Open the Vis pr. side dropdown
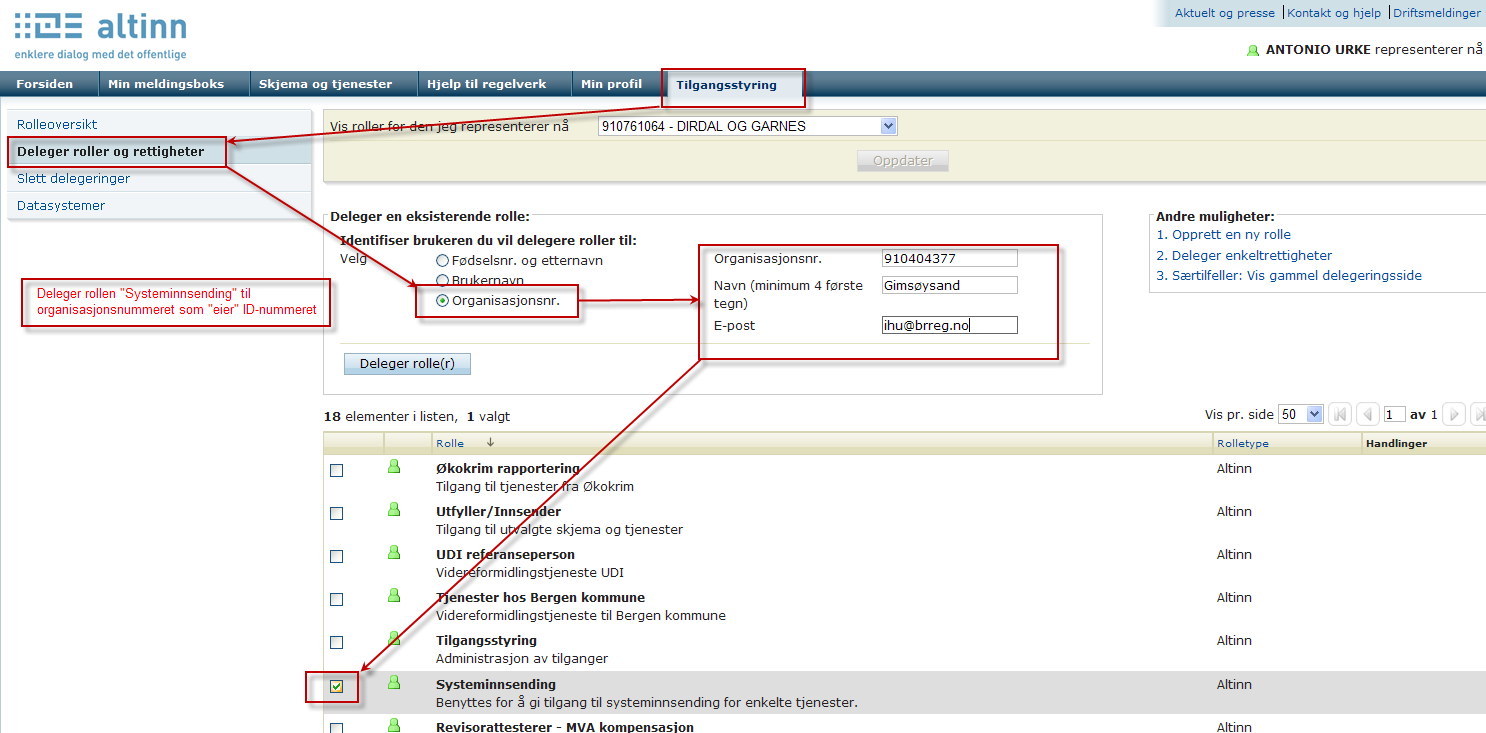Screen dimensions: 1486x733 coord(1301,414)
